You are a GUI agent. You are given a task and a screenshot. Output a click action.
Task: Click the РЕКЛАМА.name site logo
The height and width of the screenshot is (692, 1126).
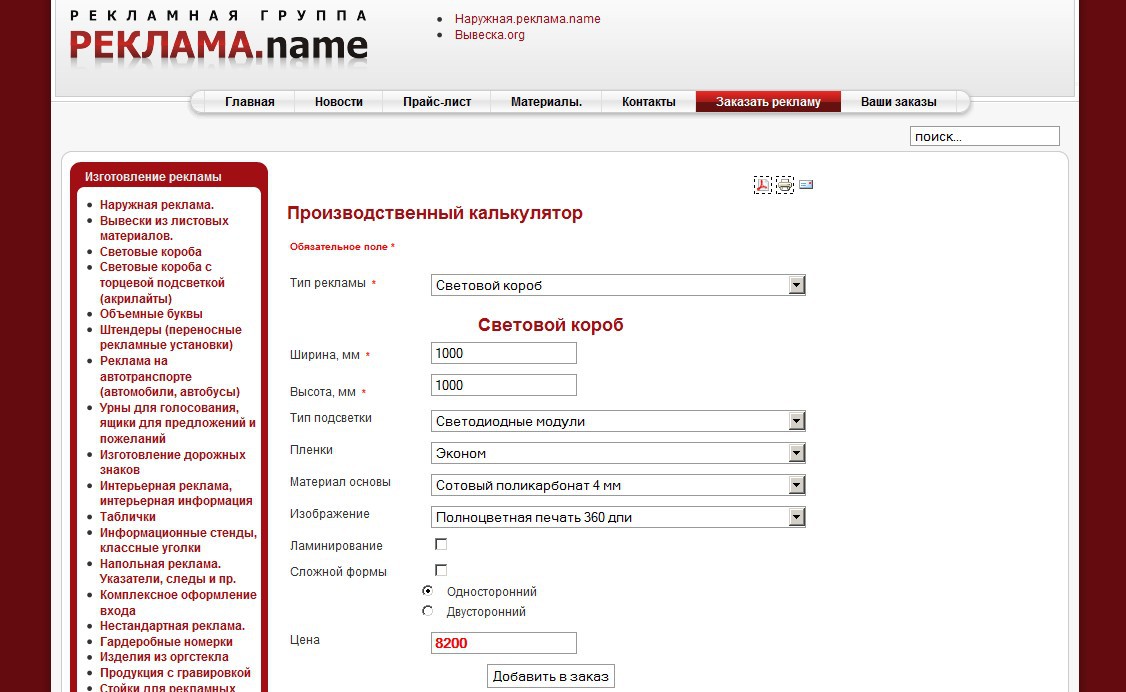(218, 39)
